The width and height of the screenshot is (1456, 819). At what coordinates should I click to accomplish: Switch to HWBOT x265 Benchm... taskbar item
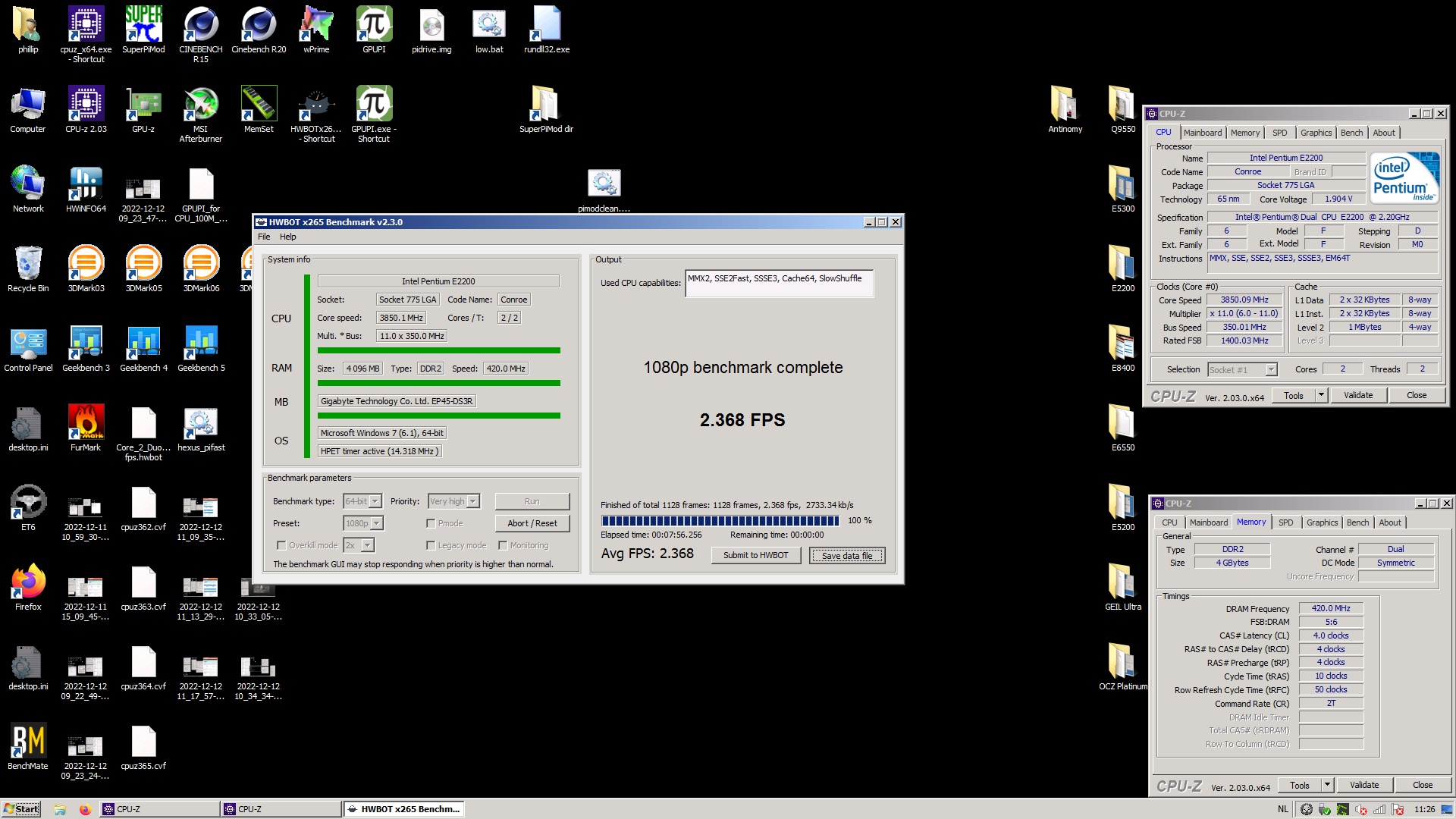[404, 809]
